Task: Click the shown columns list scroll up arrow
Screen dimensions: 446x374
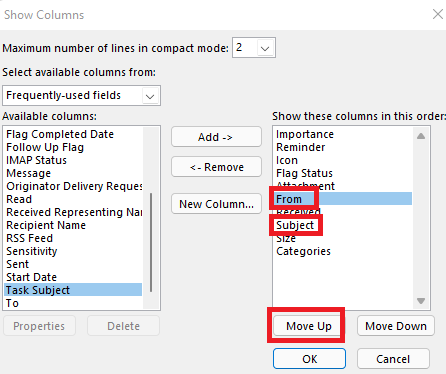Action: point(421,136)
